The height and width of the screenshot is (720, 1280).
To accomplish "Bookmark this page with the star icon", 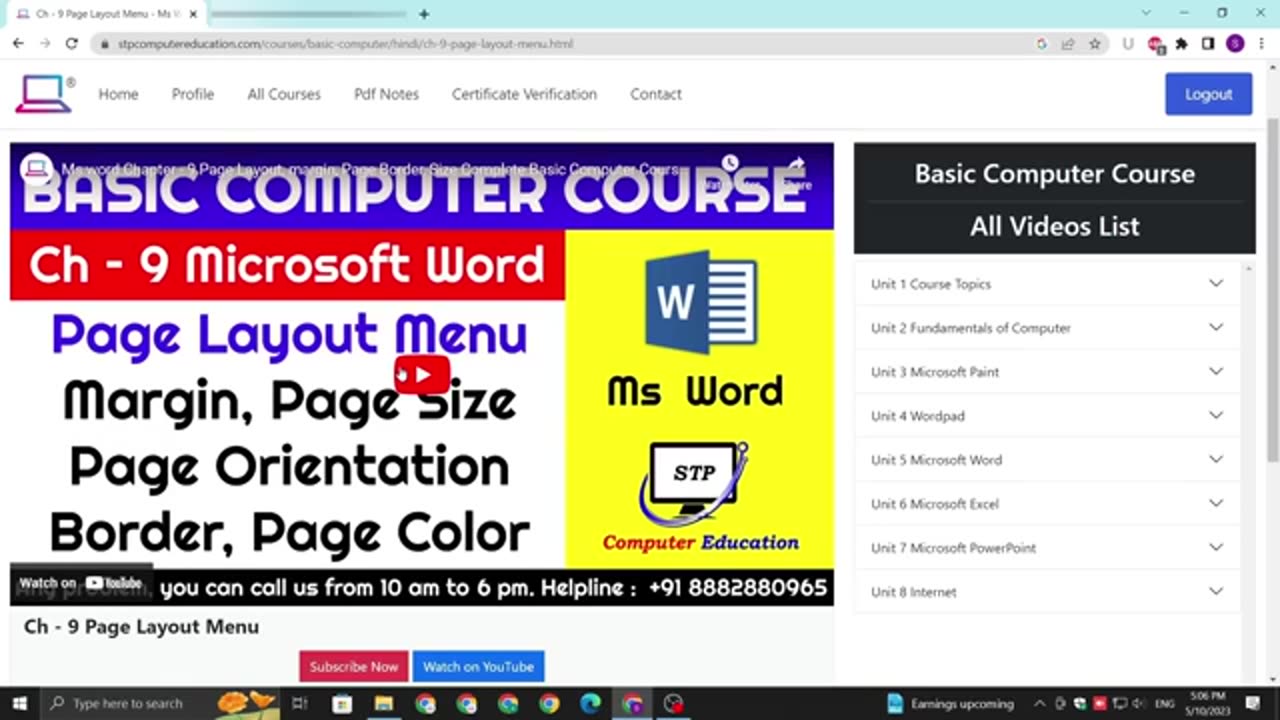I will point(1095,44).
